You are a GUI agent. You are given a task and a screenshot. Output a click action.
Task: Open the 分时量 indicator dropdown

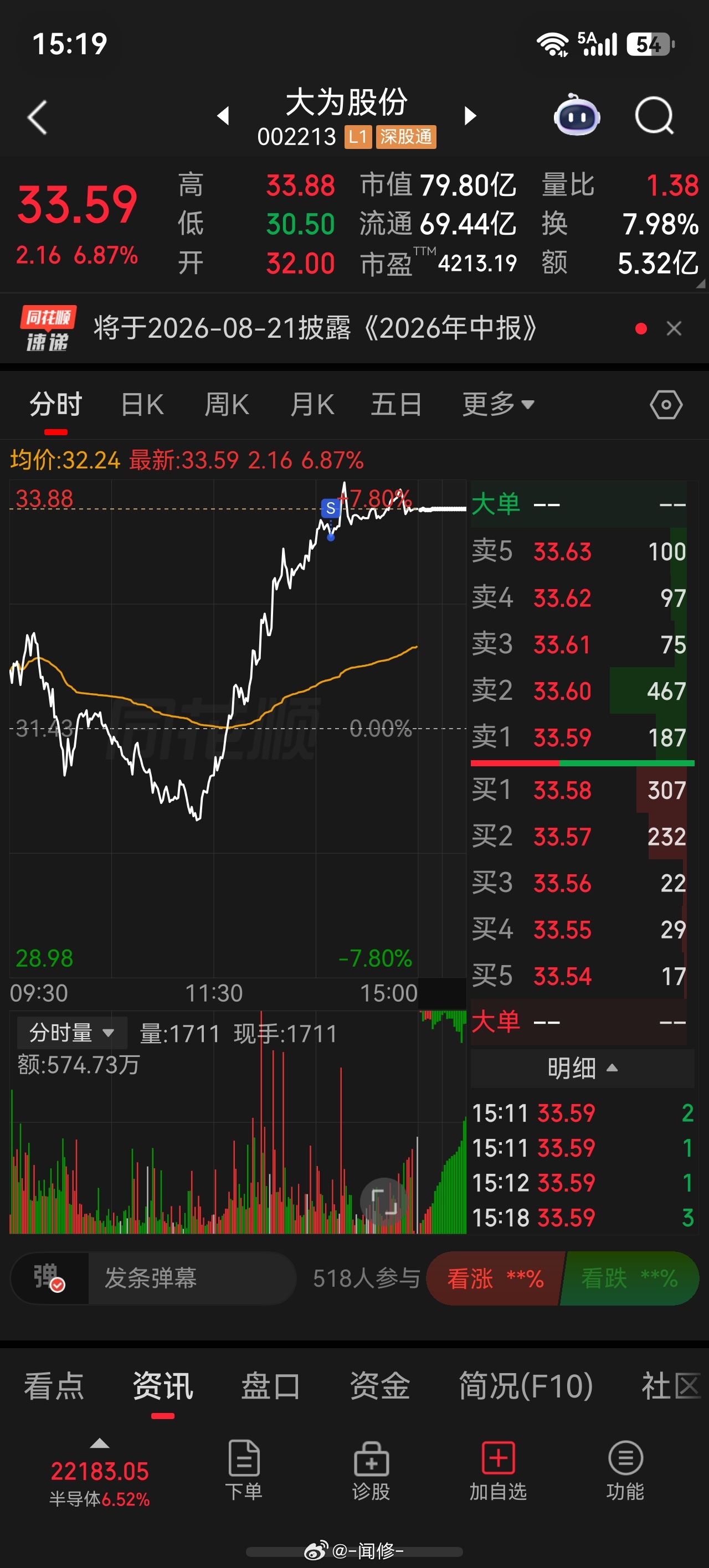pos(72,1033)
